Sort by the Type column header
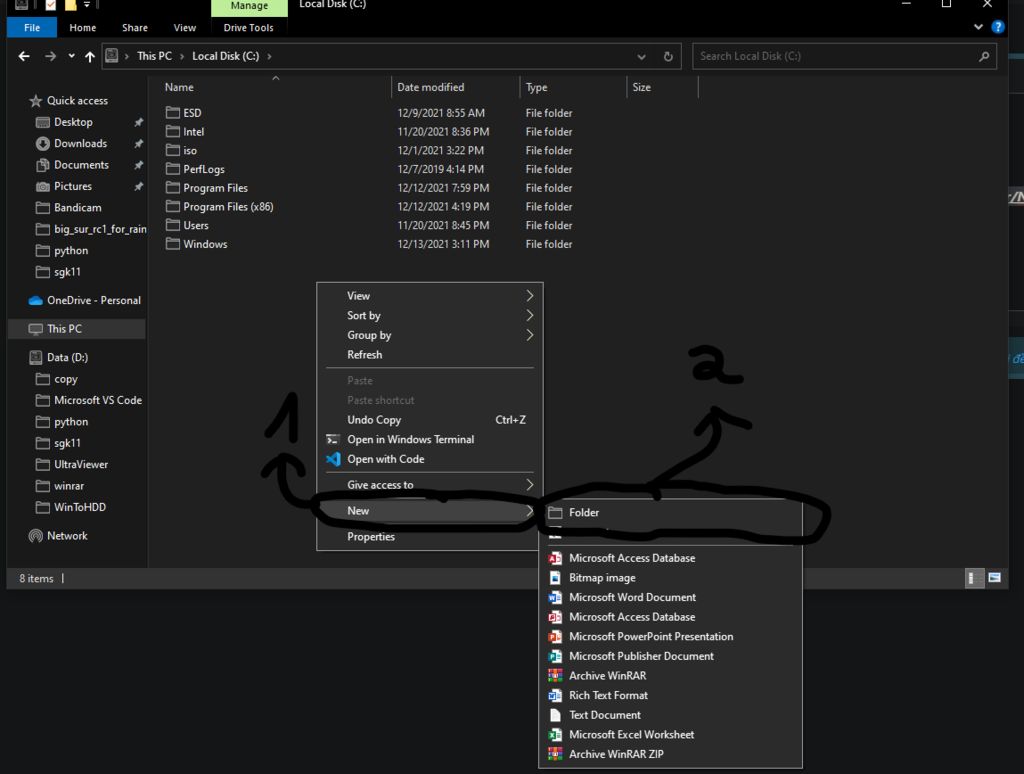Viewport: 1024px width, 774px height. click(x=536, y=87)
